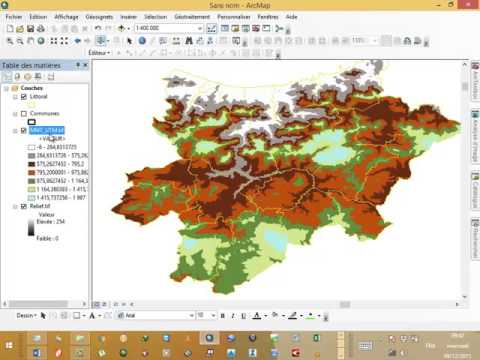480x360 pixels.
Task: Activate the Identify tool
Action: [x=142, y=41]
